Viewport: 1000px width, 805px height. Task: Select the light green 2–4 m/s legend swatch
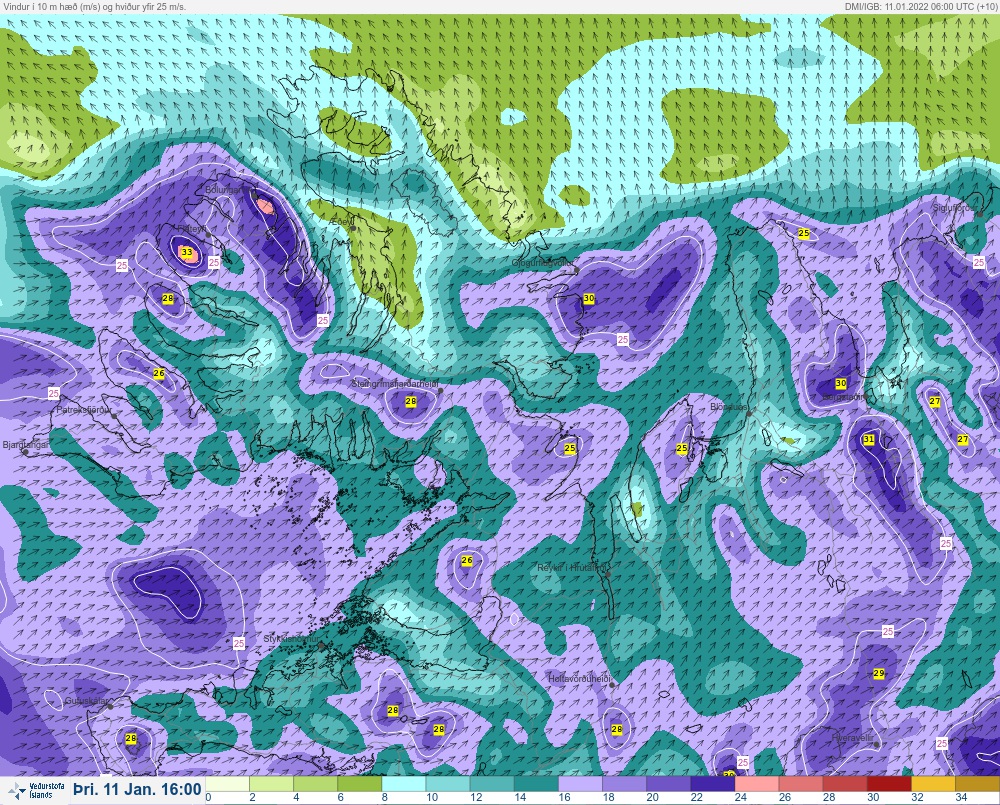271,783
